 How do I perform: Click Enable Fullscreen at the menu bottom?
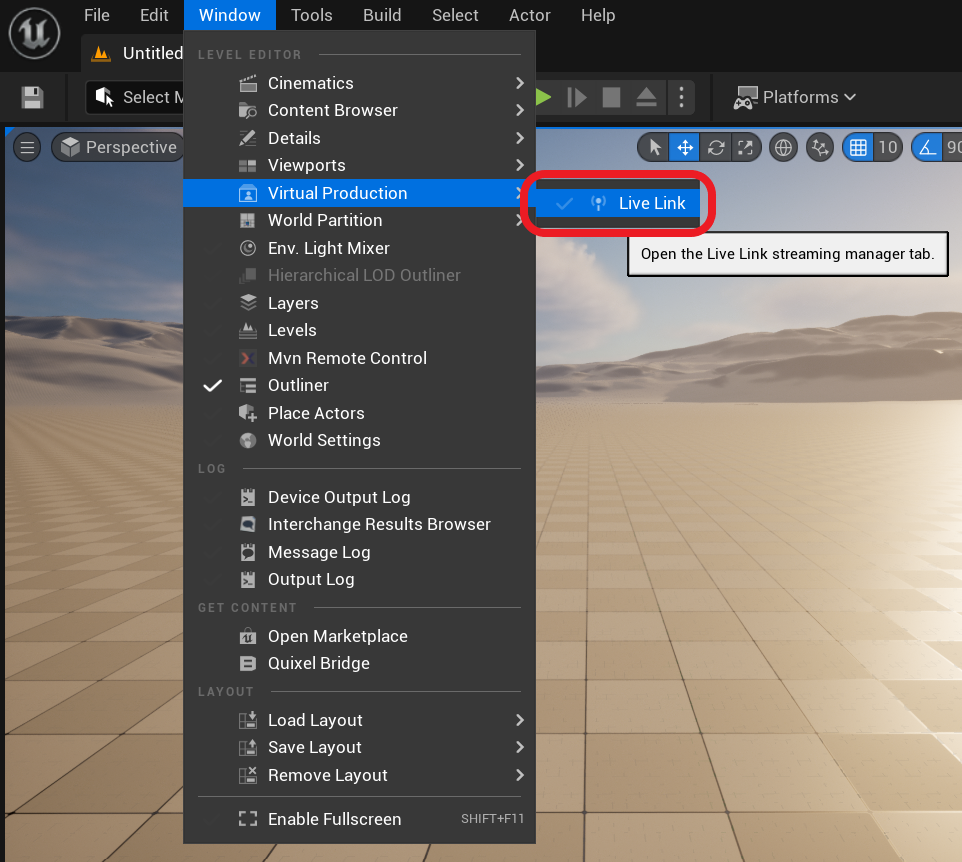click(334, 819)
